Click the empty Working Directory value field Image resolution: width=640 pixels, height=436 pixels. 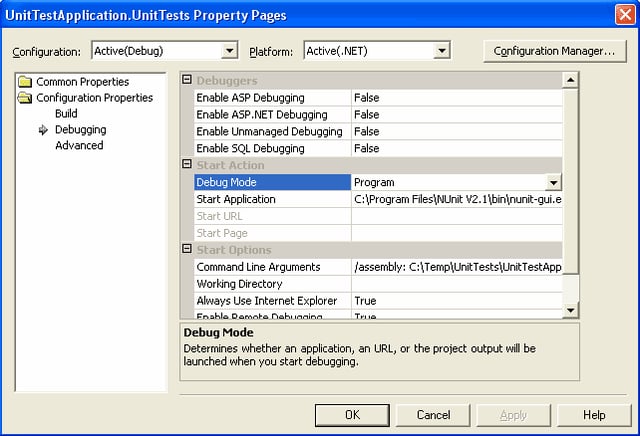(457, 284)
